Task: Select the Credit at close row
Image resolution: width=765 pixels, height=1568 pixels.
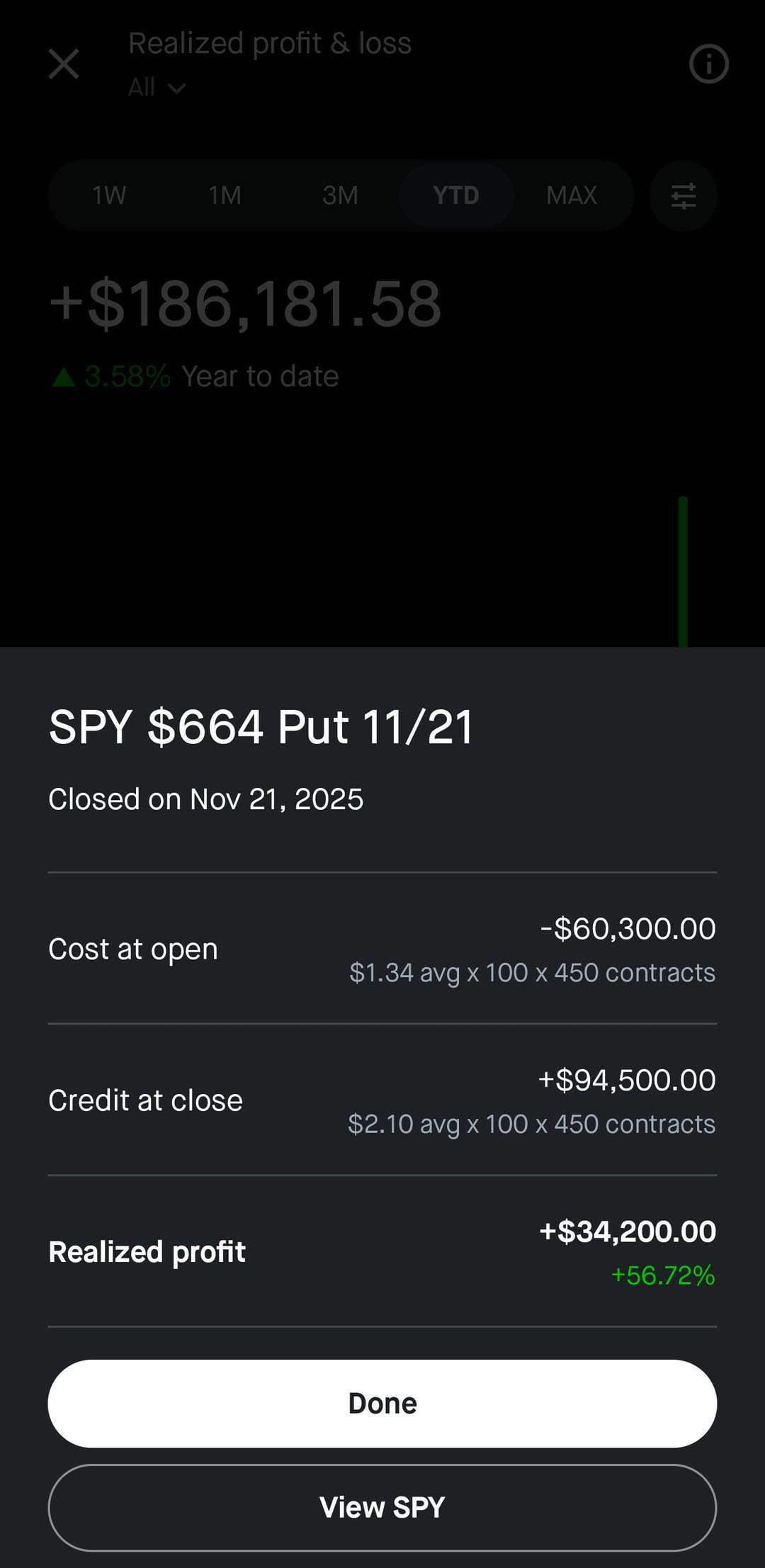Action: pos(382,1100)
